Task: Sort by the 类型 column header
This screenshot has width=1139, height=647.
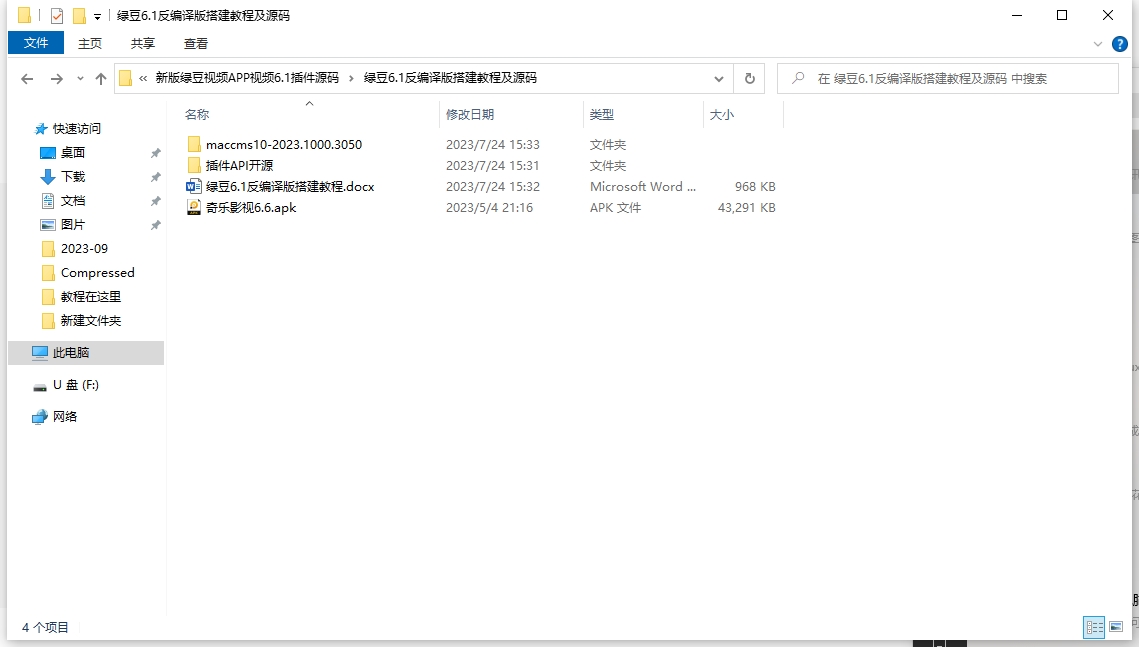Action: coord(601,114)
